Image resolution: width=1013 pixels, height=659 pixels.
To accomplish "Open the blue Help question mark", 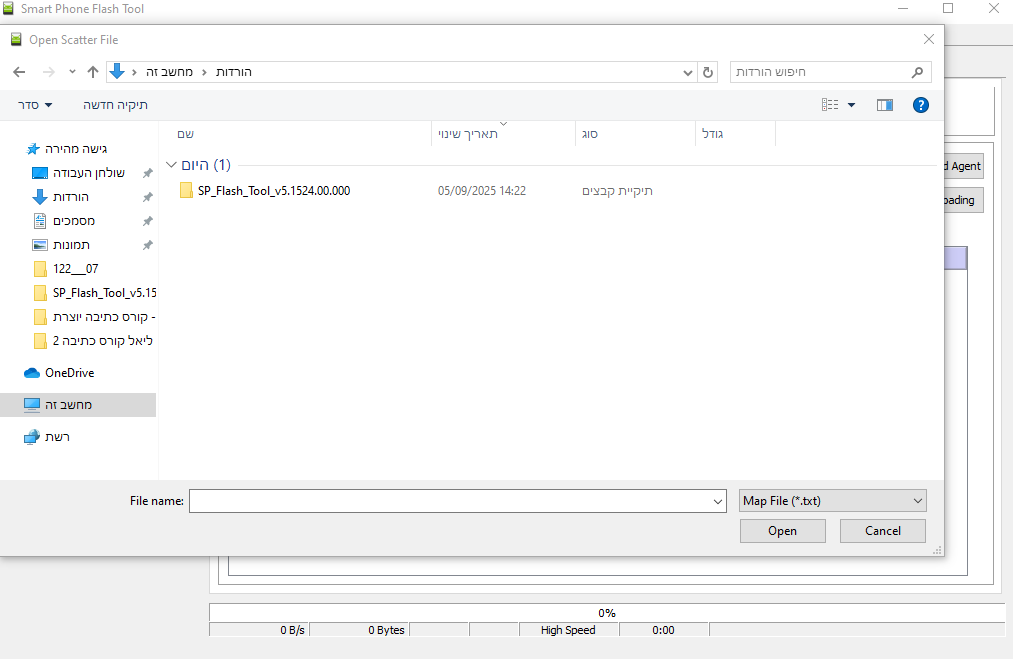I will point(921,105).
